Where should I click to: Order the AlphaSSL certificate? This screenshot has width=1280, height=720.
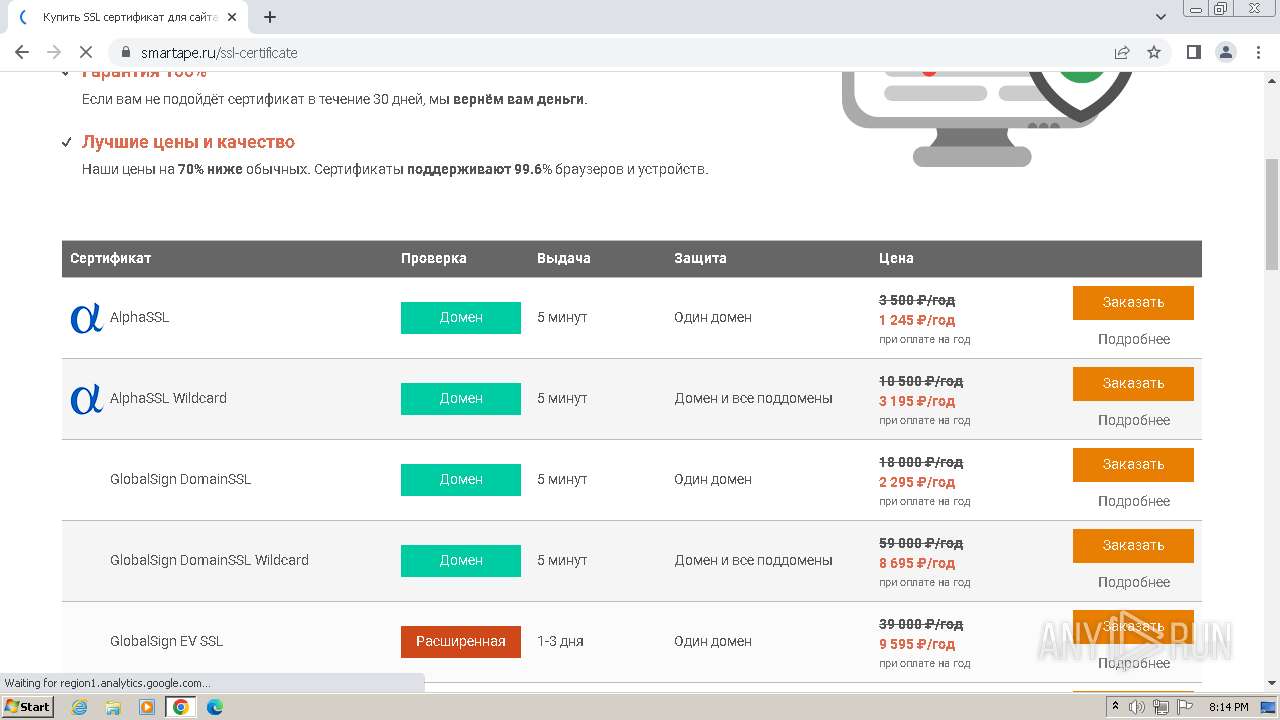coord(1133,302)
